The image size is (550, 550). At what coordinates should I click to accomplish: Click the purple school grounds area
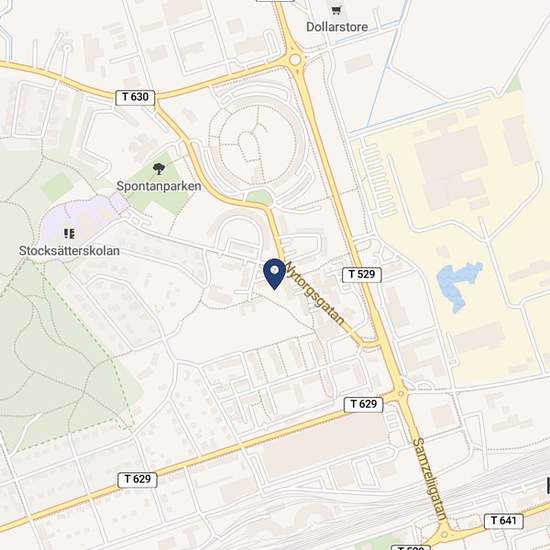(81, 221)
